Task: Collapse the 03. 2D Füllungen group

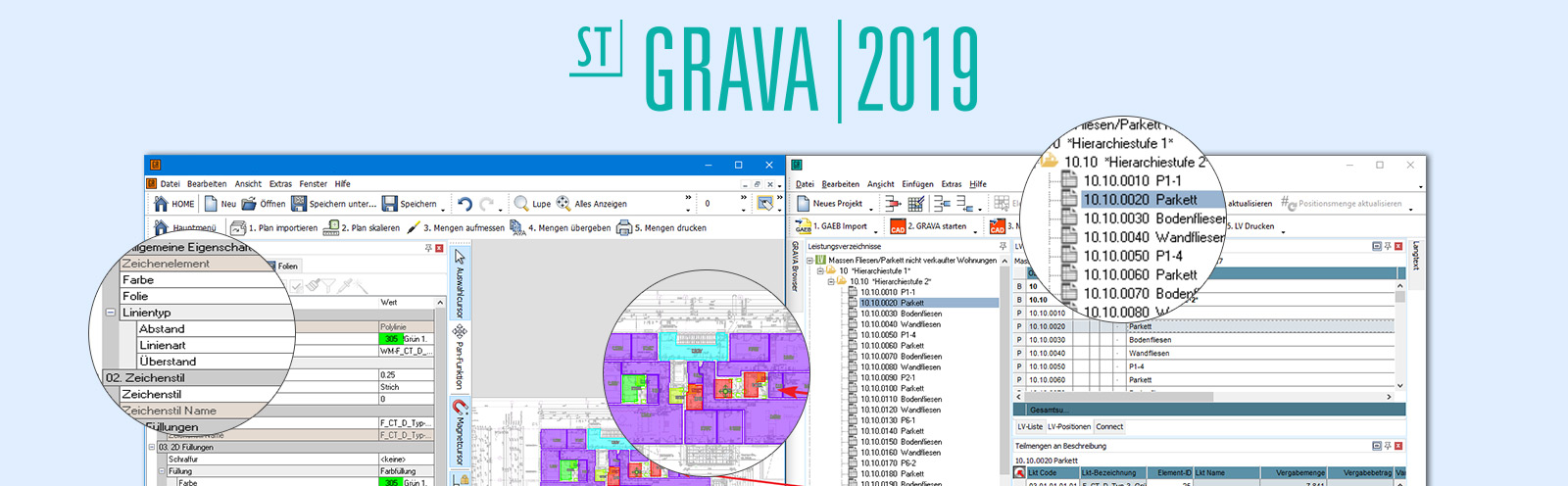Action: point(152,447)
